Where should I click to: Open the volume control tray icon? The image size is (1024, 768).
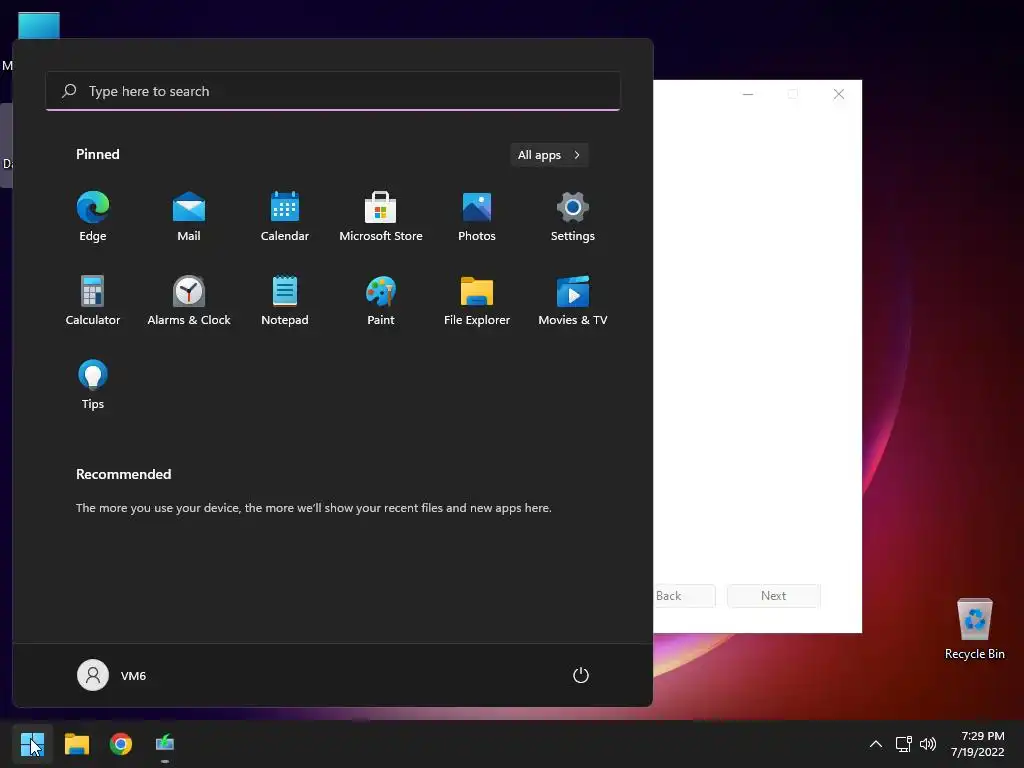927,744
